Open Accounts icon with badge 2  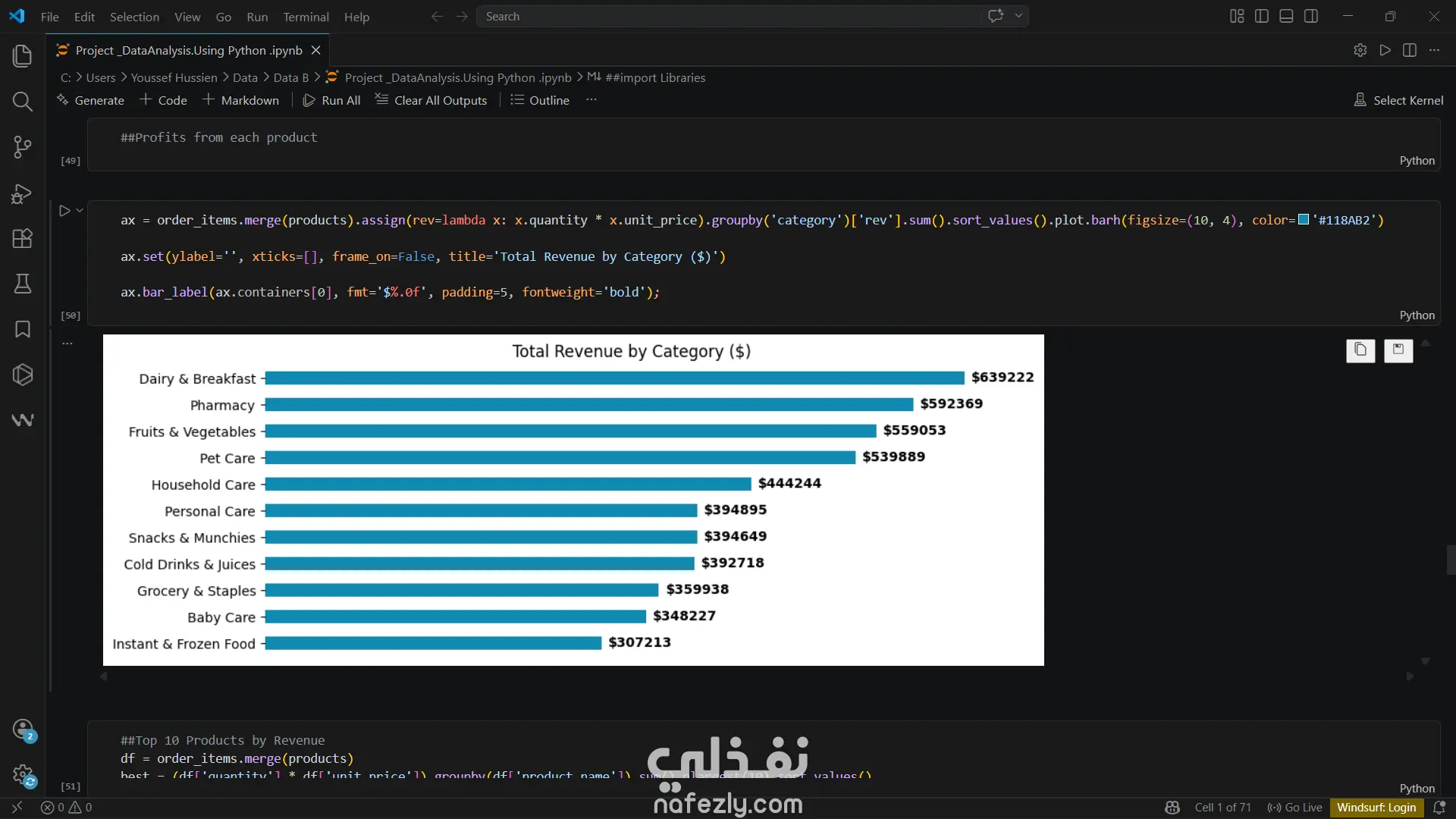24,730
